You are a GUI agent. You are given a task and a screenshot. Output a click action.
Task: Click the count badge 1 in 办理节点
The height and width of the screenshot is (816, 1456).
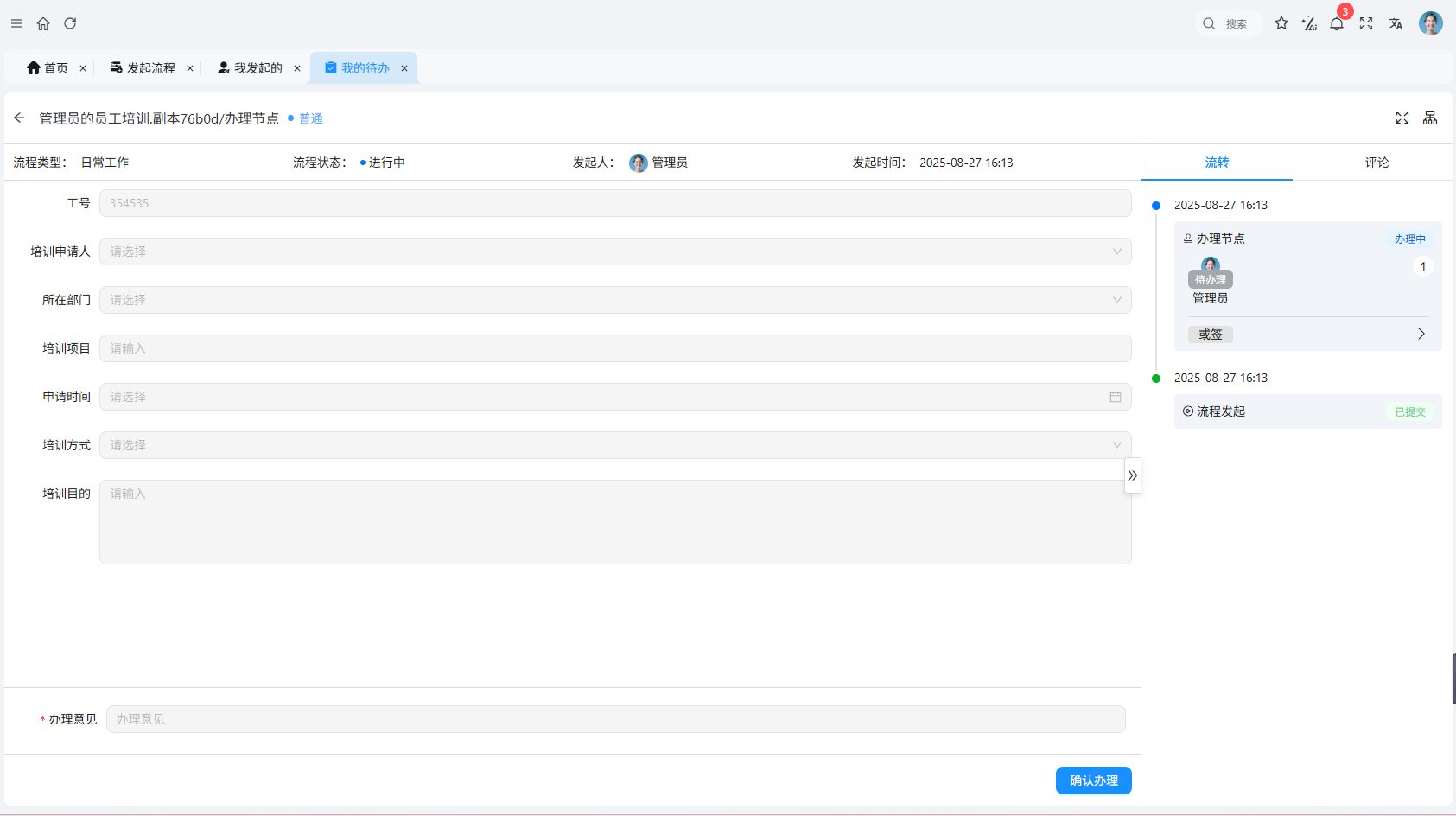(x=1422, y=266)
